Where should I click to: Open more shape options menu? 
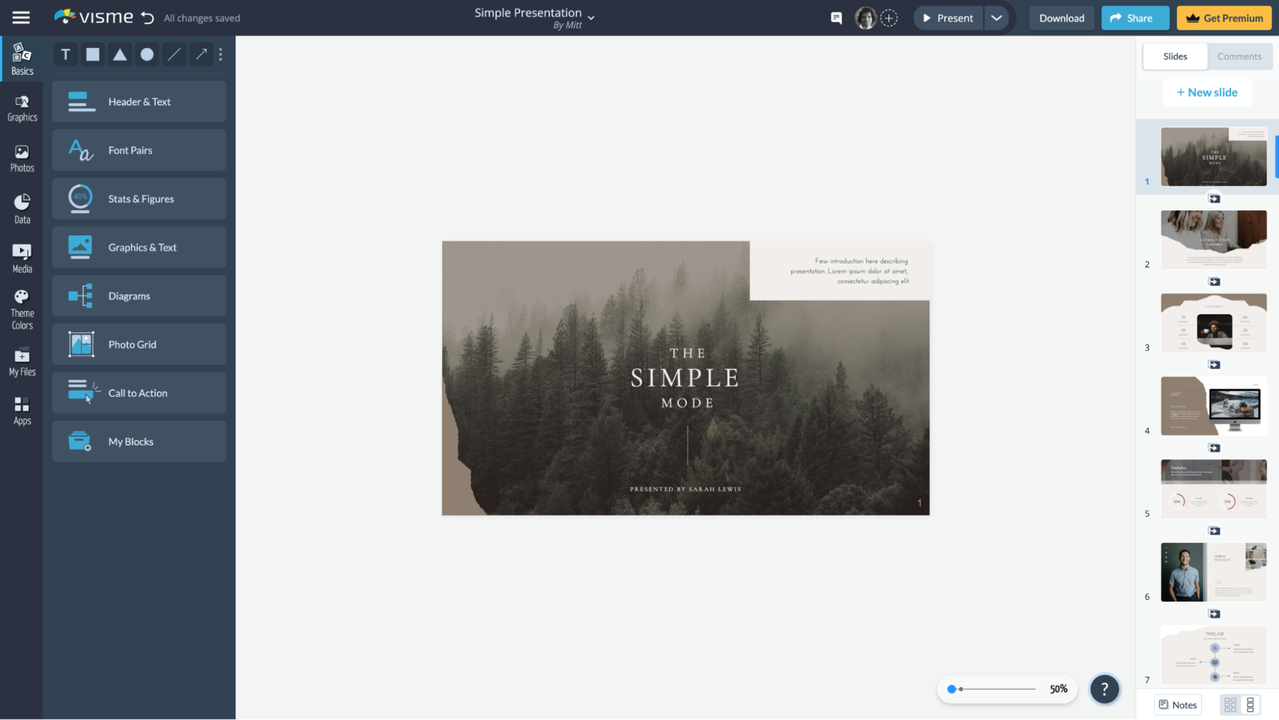pyautogui.click(x=221, y=55)
